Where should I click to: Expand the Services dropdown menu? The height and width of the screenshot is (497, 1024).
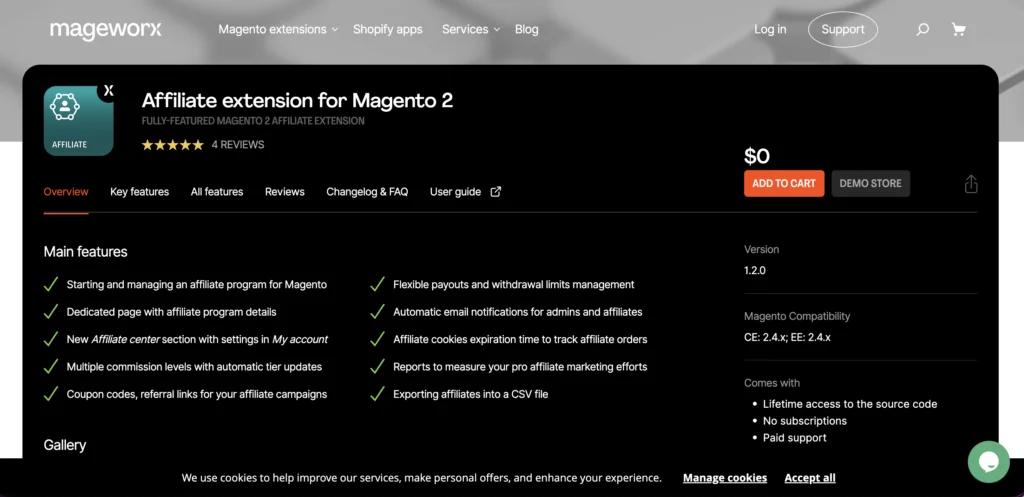coord(470,29)
